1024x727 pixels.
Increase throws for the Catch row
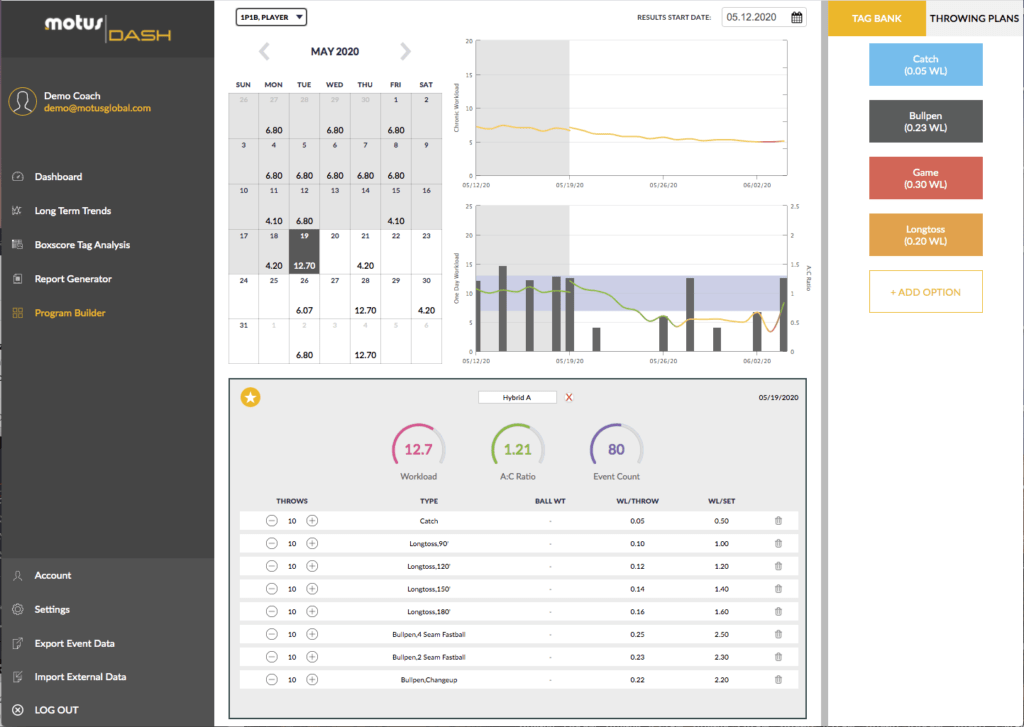pos(312,521)
